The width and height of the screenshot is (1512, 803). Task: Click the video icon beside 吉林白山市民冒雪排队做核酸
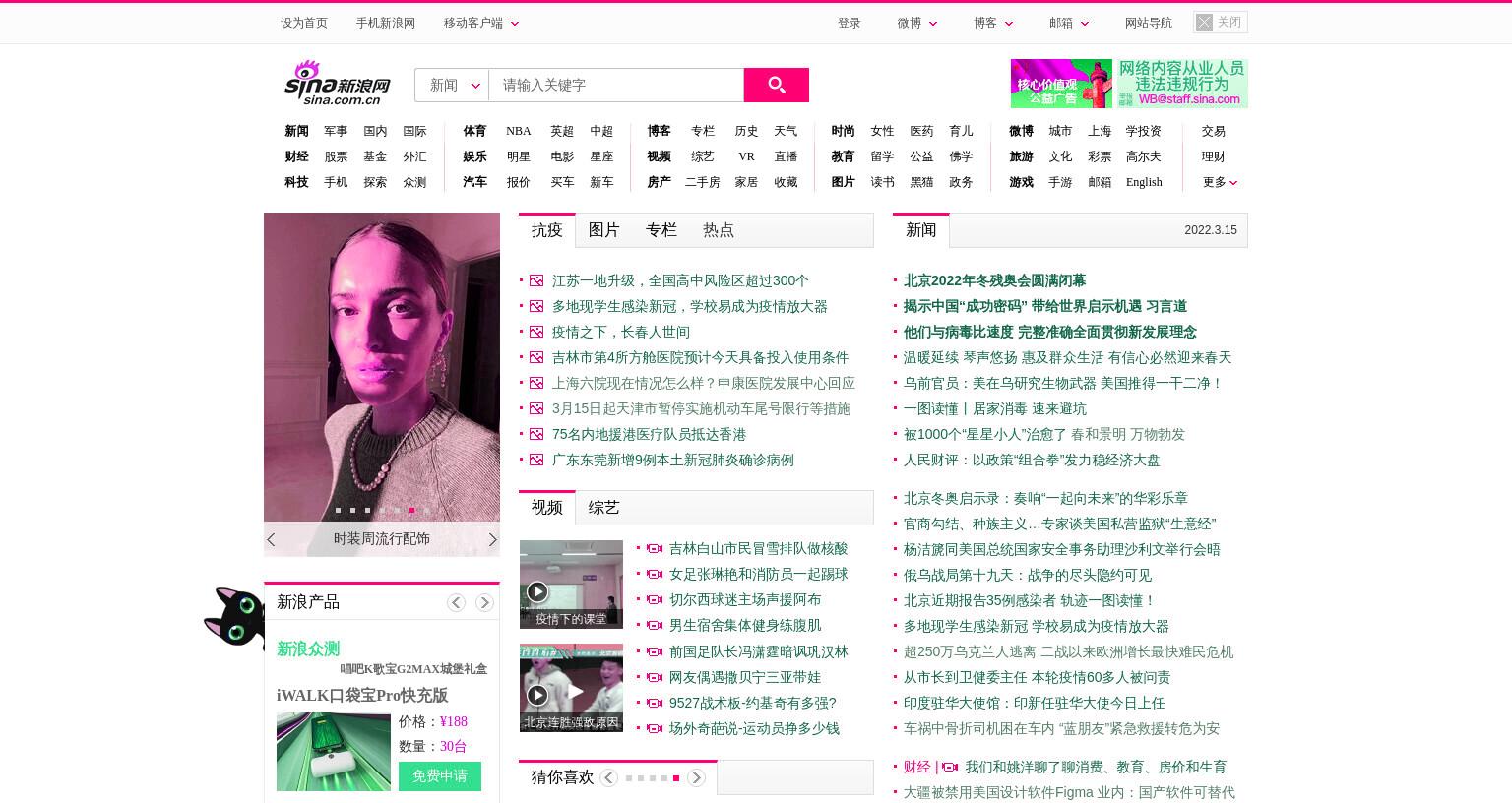click(x=655, y=548)
